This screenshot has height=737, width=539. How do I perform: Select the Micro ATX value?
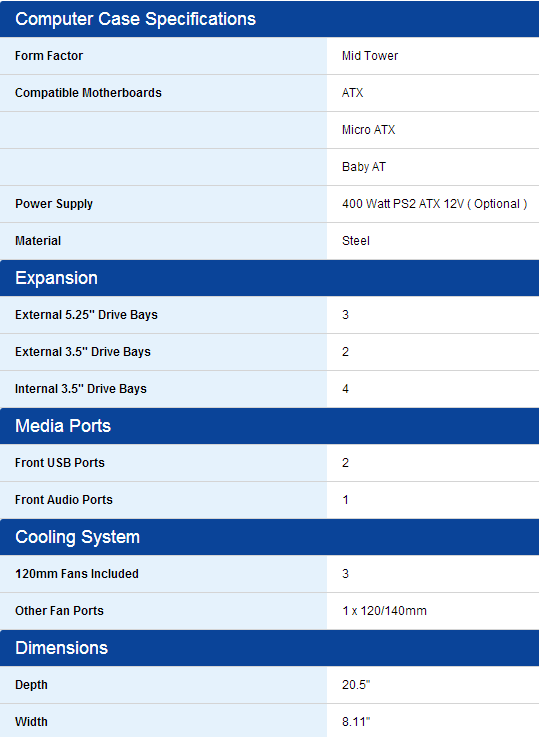(368, 130)
